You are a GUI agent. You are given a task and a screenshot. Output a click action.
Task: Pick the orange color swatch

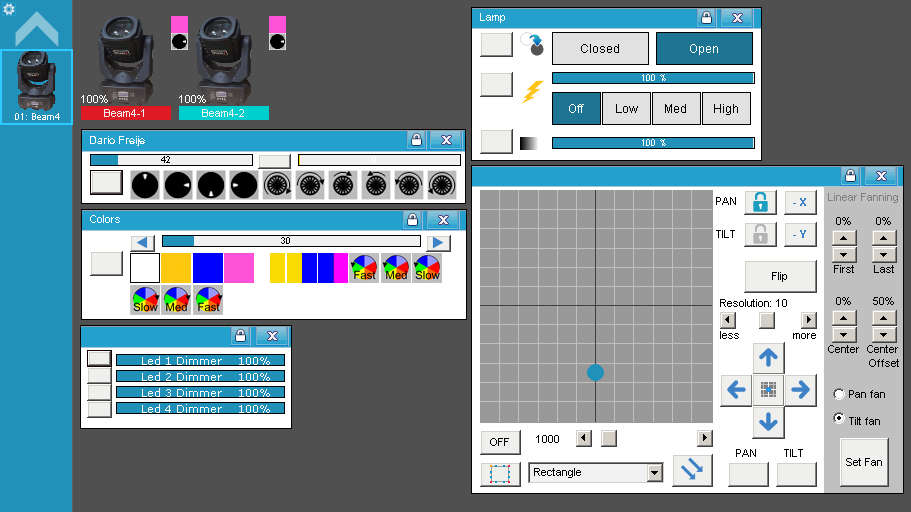176,268
